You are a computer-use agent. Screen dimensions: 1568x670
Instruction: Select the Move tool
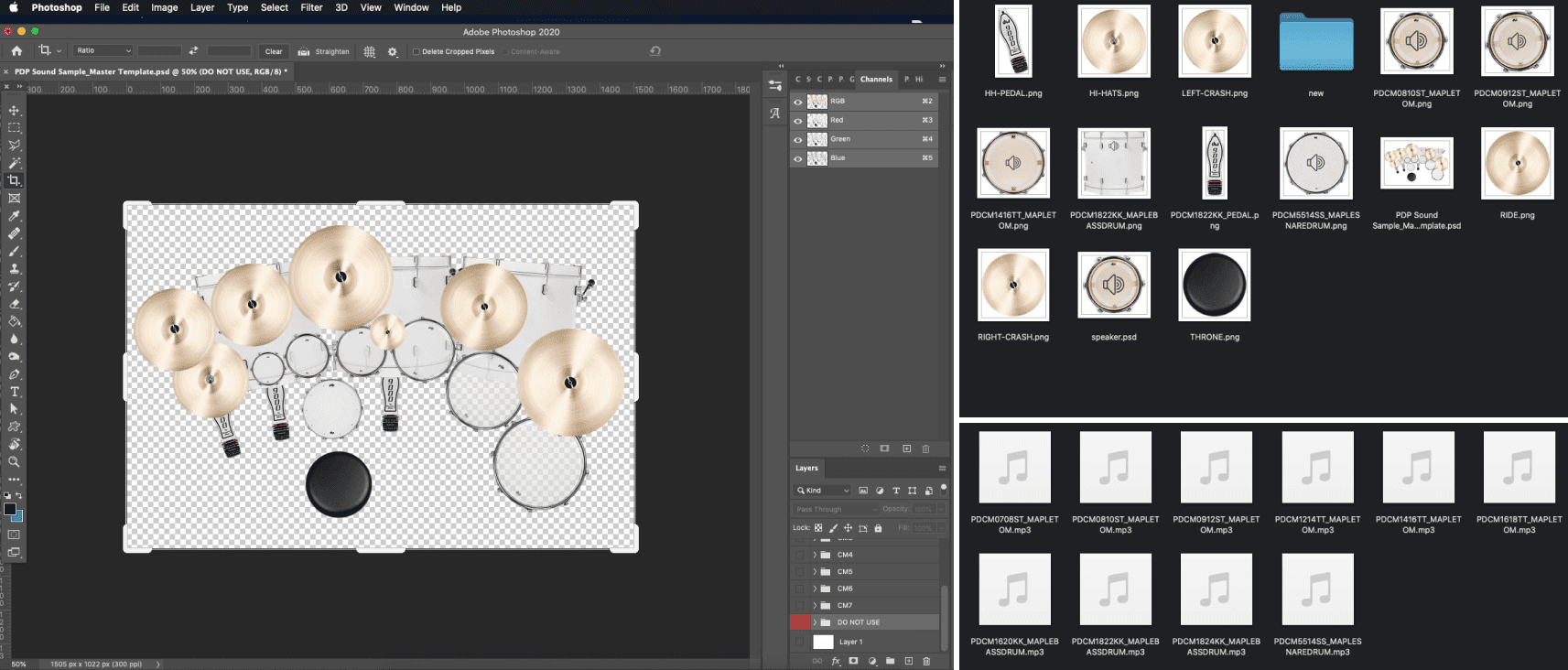point(14,110)
